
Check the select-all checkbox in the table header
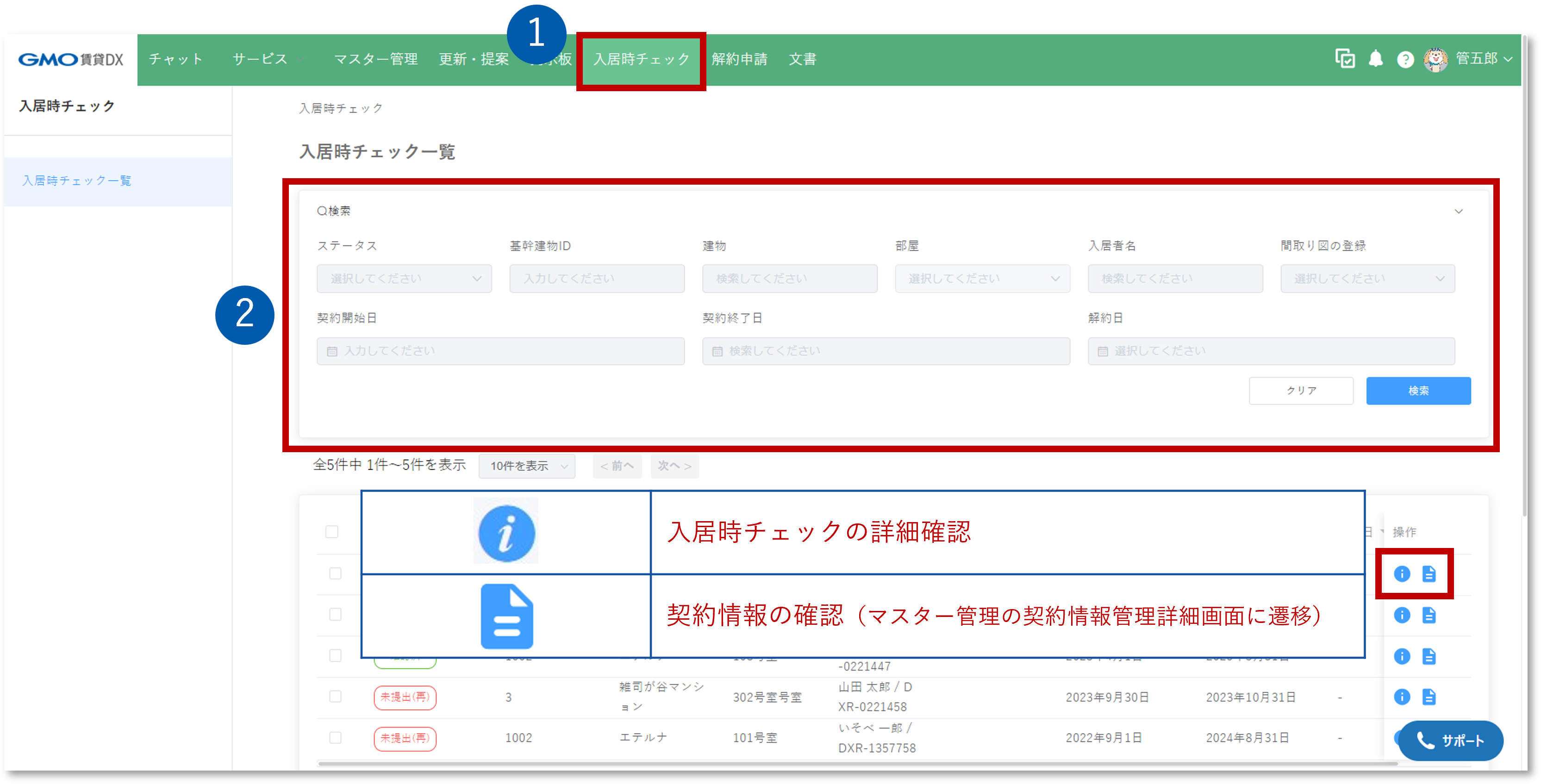(333, 532)
